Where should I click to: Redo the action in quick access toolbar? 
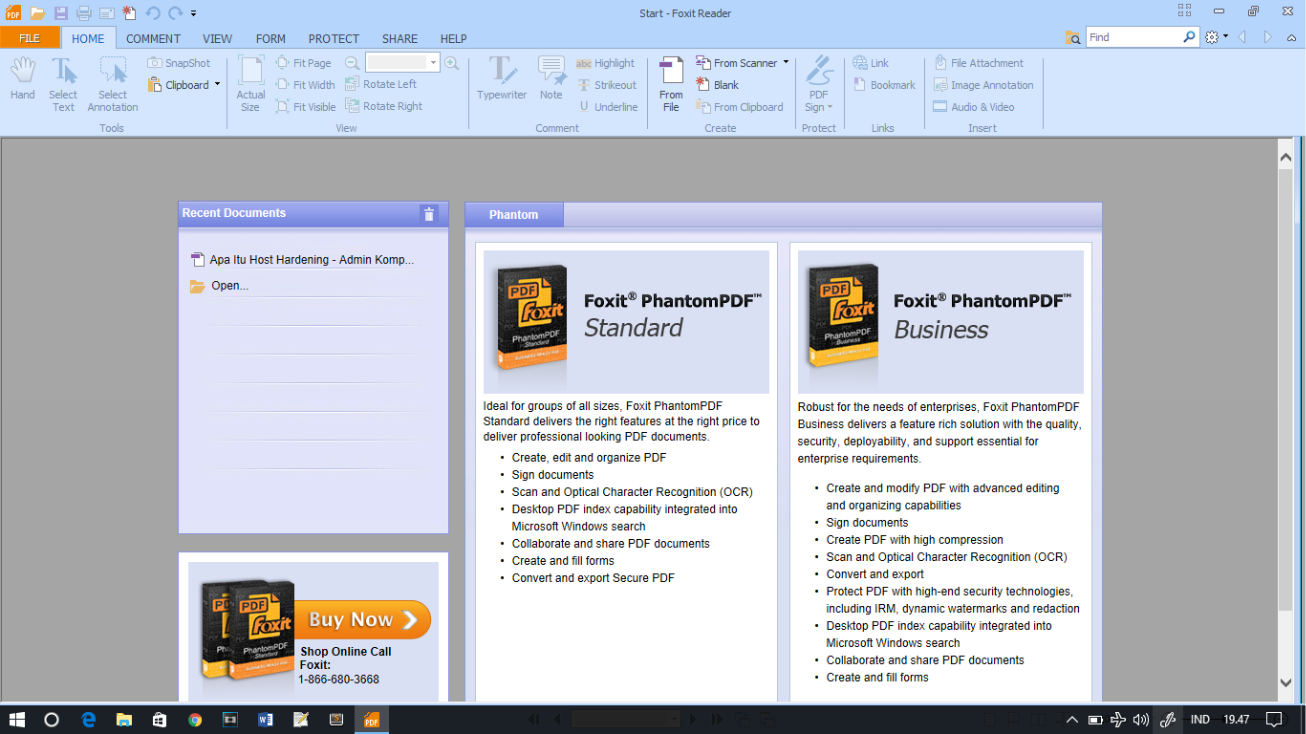[175, 13]
